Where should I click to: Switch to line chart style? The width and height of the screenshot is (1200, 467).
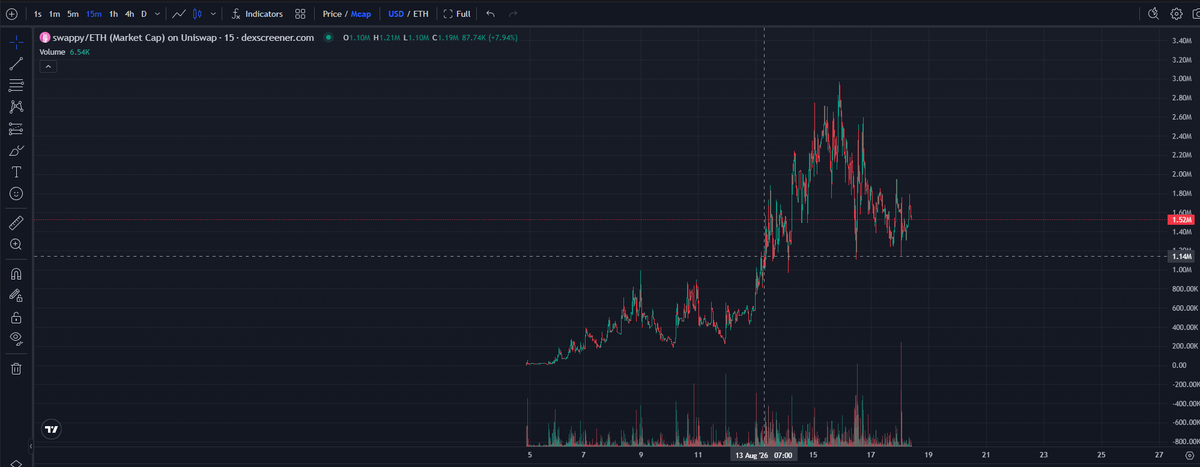tap(178, 14)
